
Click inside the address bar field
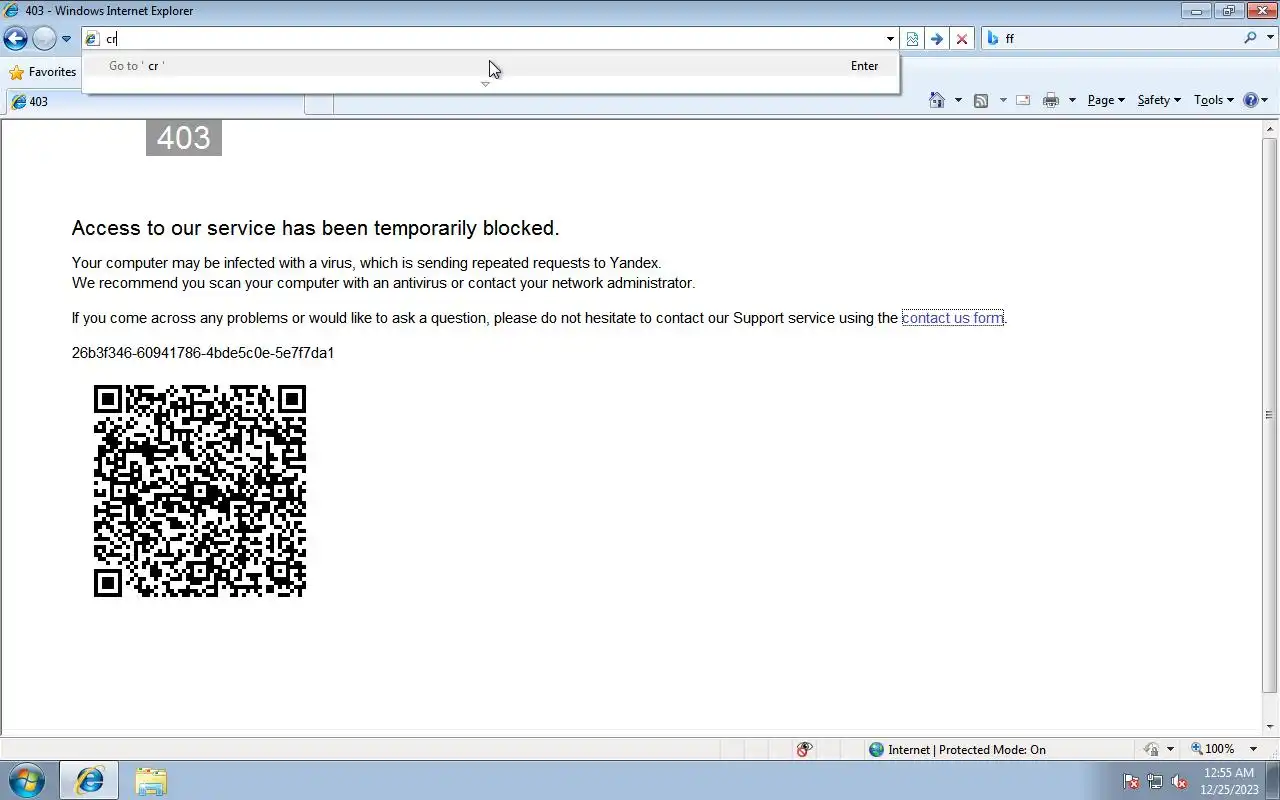[x=490, y=39]
